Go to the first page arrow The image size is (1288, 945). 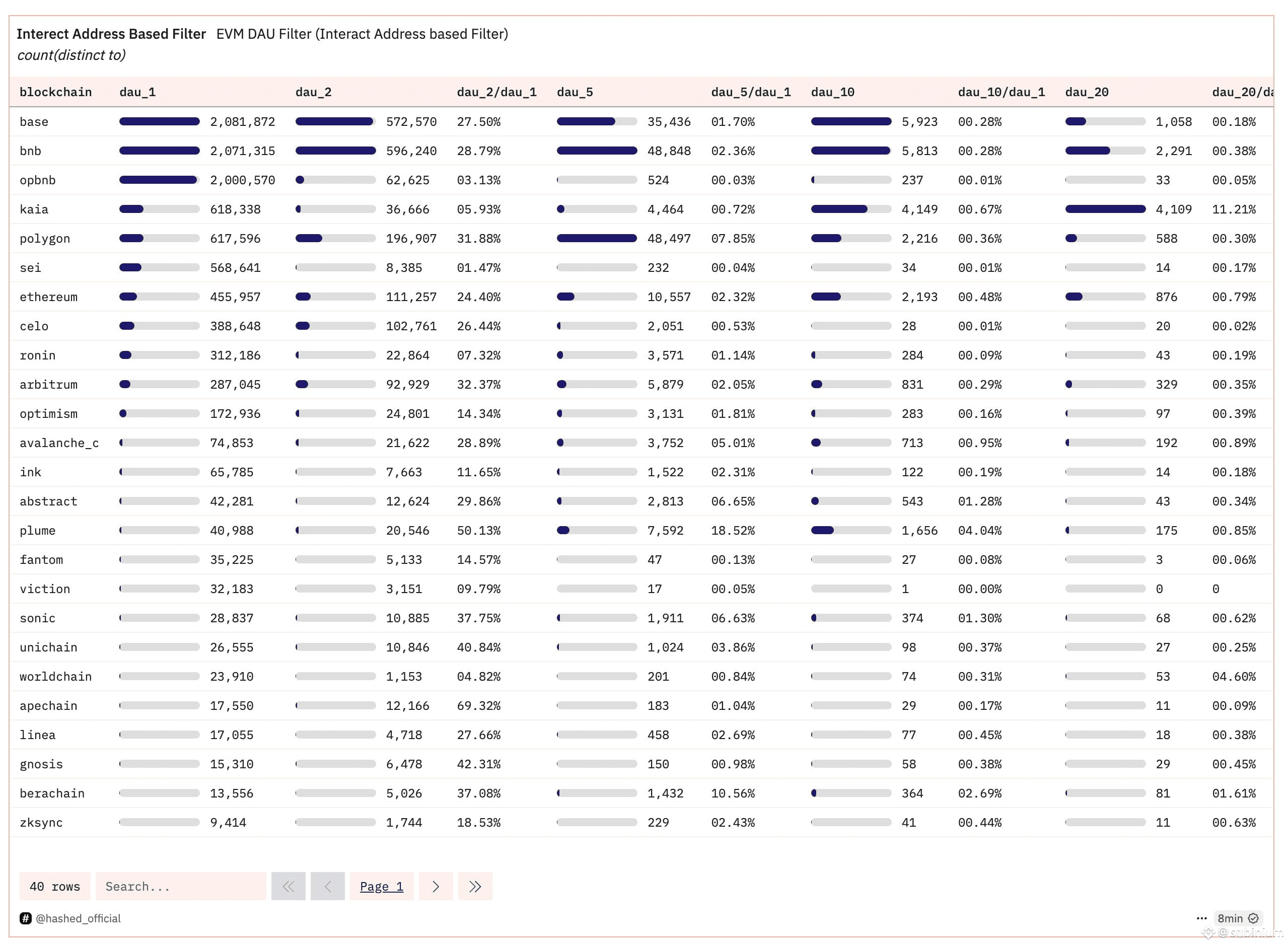(288, 886)
